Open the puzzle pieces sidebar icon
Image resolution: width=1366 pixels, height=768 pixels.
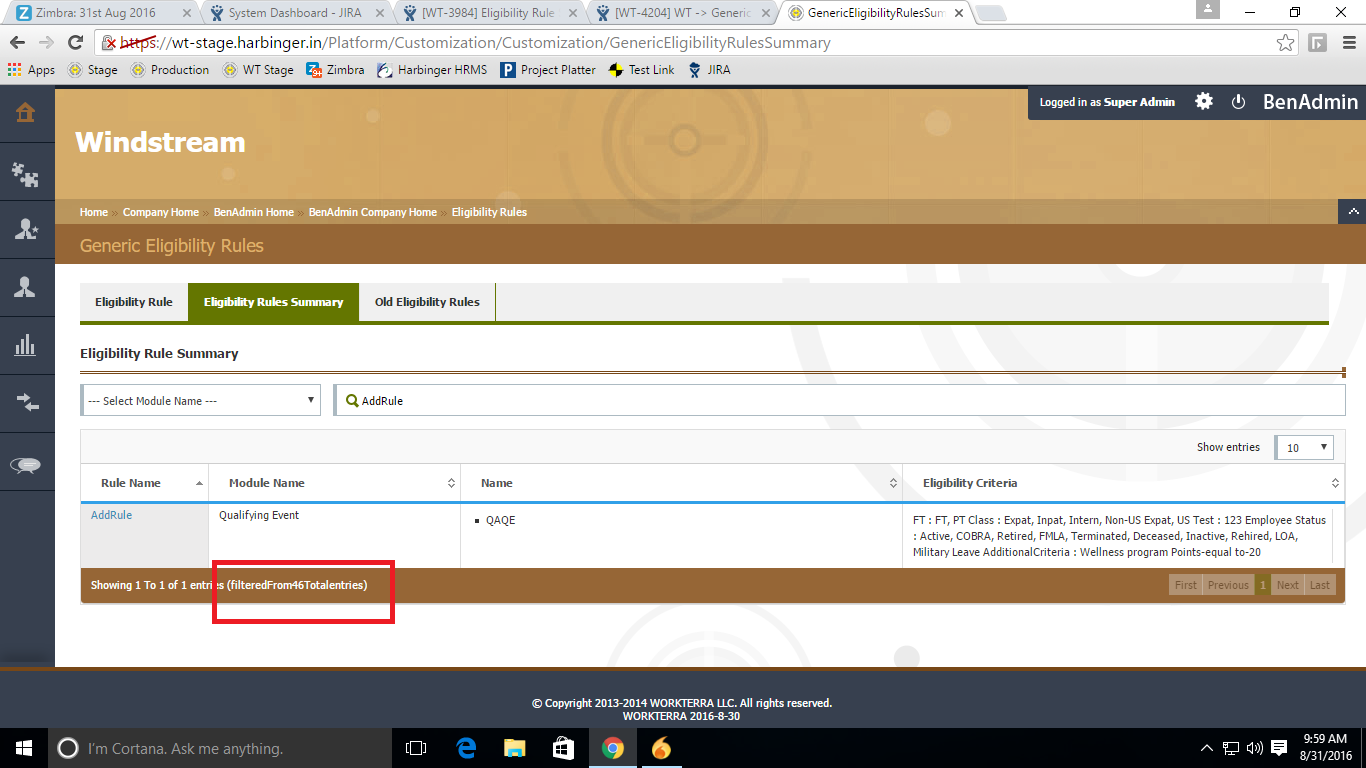(x=25, y=174)
